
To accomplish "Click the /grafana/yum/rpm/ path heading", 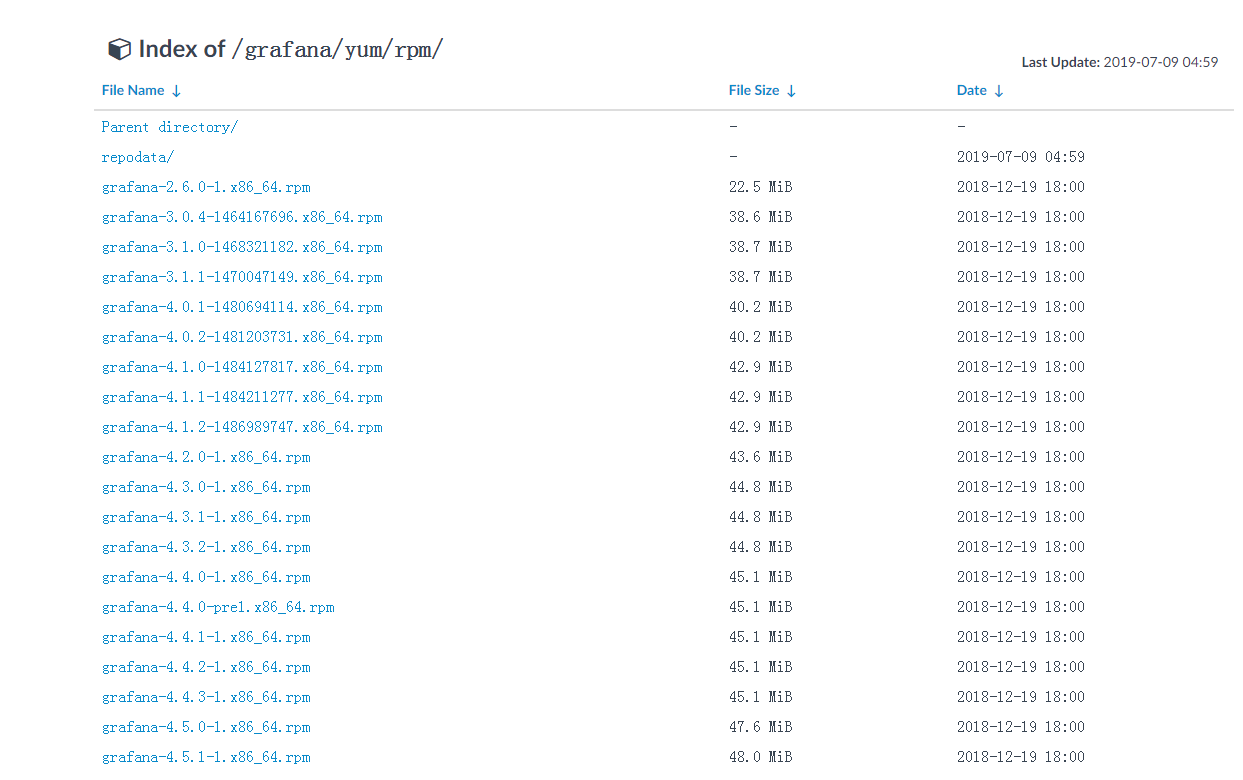I will tap(337, 49).
